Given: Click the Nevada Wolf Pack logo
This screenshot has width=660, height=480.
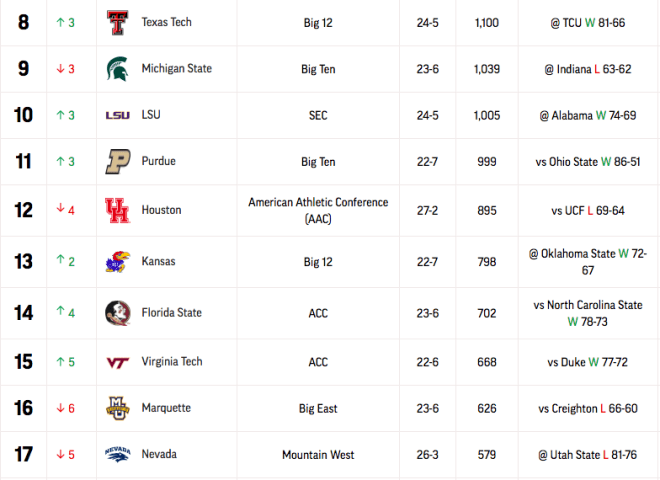Looking at the screenshot, I should point(117,454).
